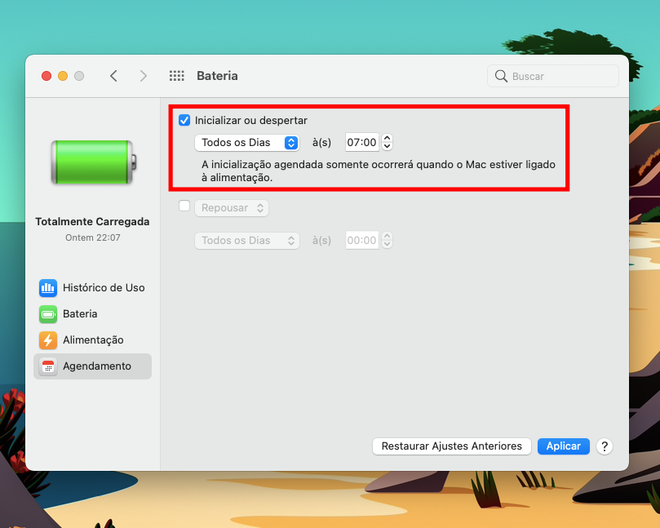The height and width of the screenshot is (528, 660).
Task: Select Agendamento in the sidebar
Action: tap(93, 366)
